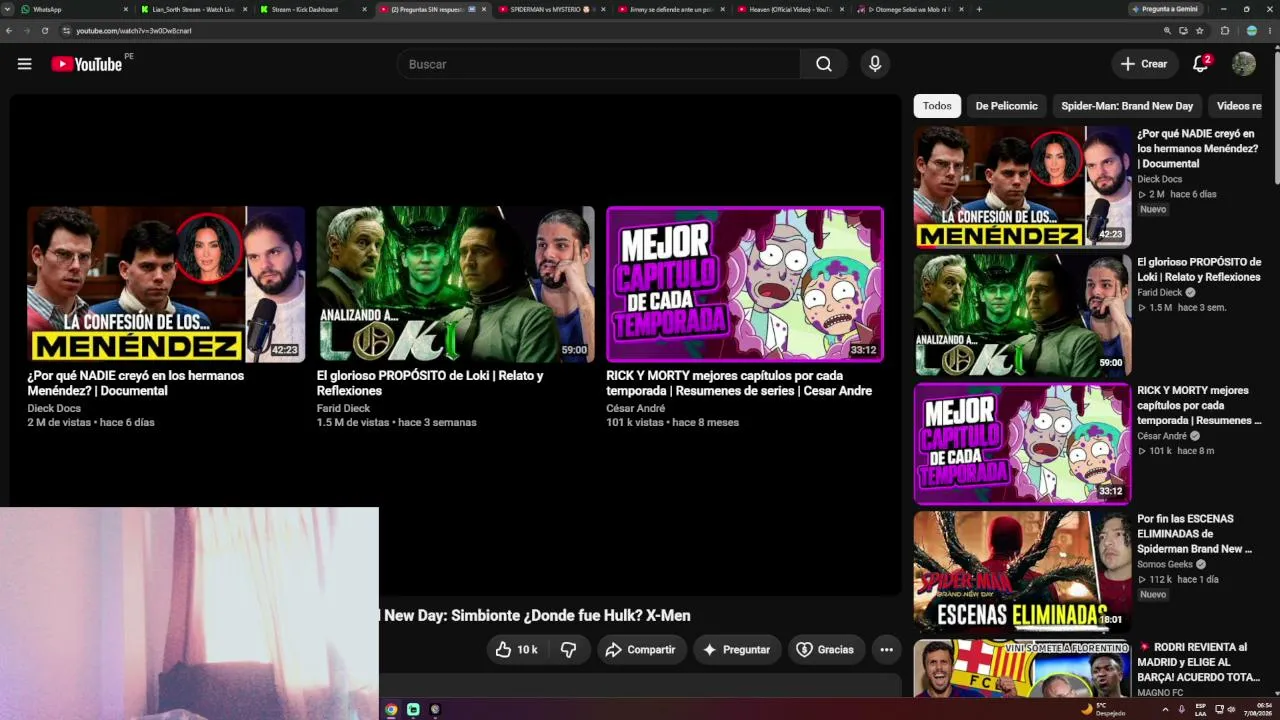Open the OBS icon on taskbar
The image size is (1280, 720).
coord(435,709)
